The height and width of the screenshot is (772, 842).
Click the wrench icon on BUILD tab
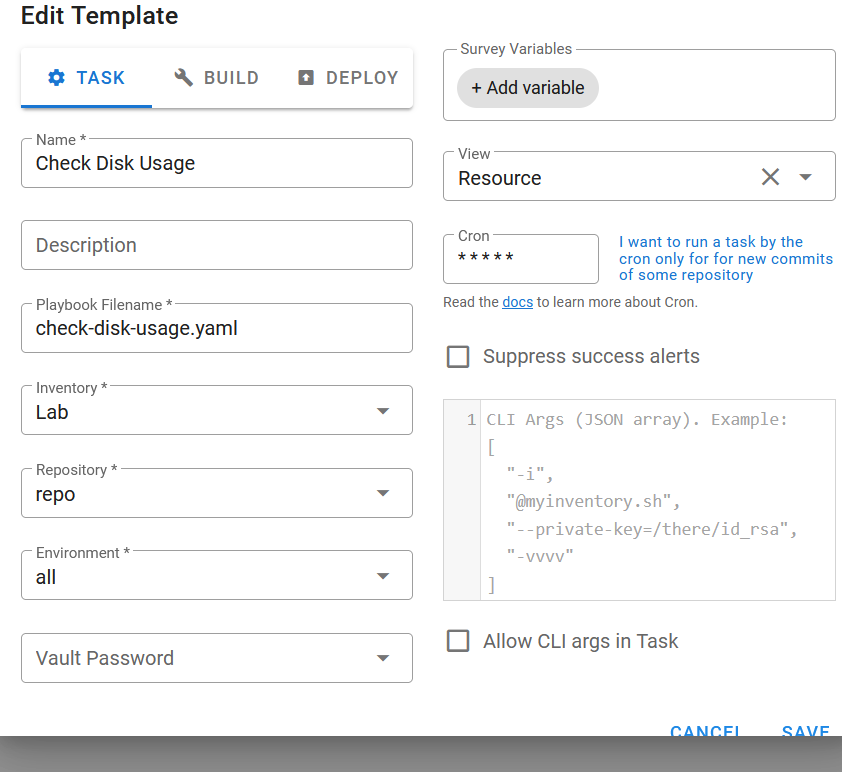click(183, 78)
